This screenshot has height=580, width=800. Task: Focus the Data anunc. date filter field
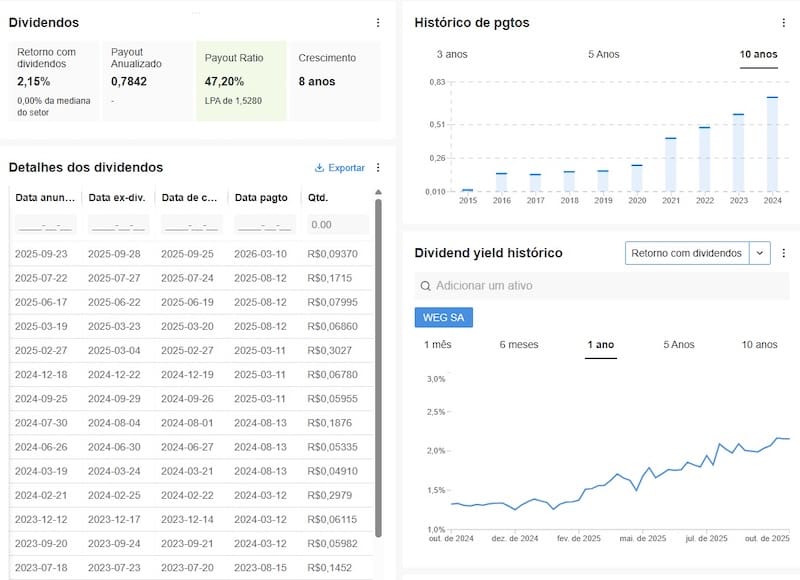[45, 226]
